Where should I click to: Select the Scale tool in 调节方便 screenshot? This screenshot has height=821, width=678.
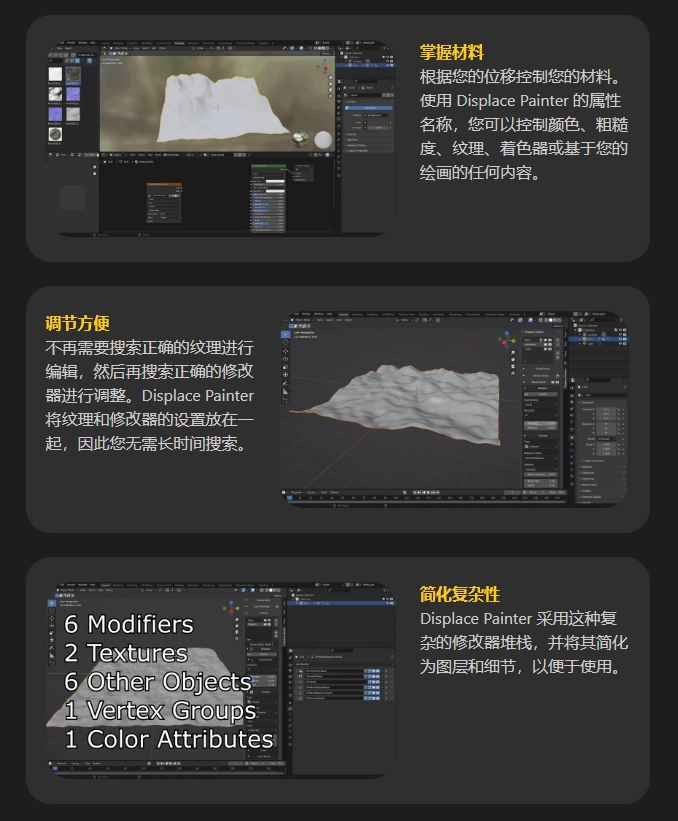(285, 367)
